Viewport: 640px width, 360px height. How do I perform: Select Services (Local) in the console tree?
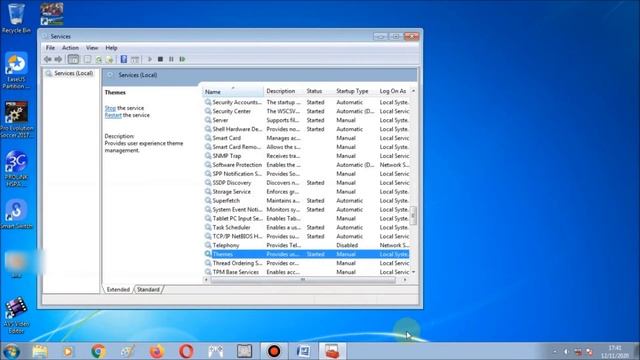pos(73,73)
